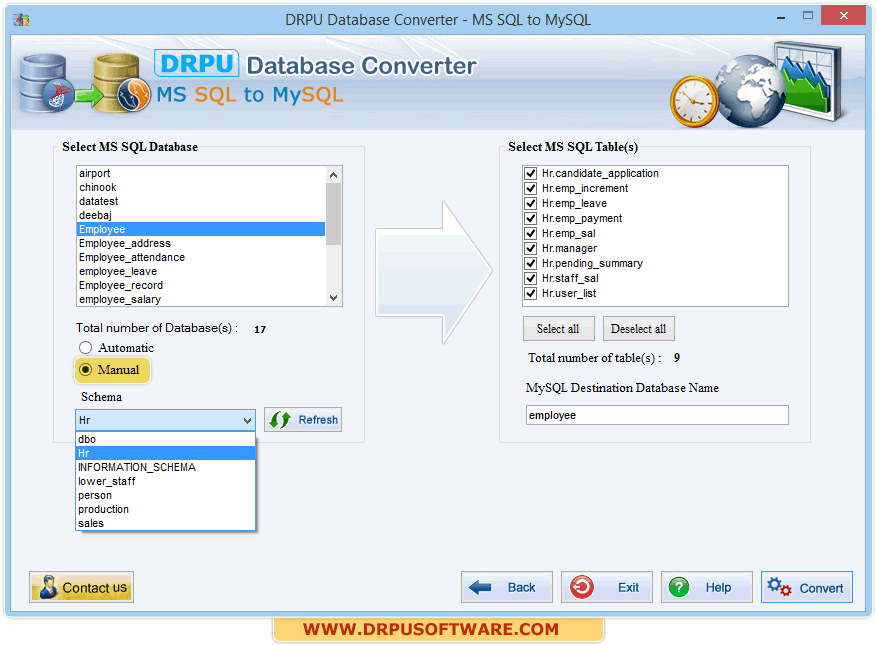
Task: Select airport database
Action: coord(201,173)
